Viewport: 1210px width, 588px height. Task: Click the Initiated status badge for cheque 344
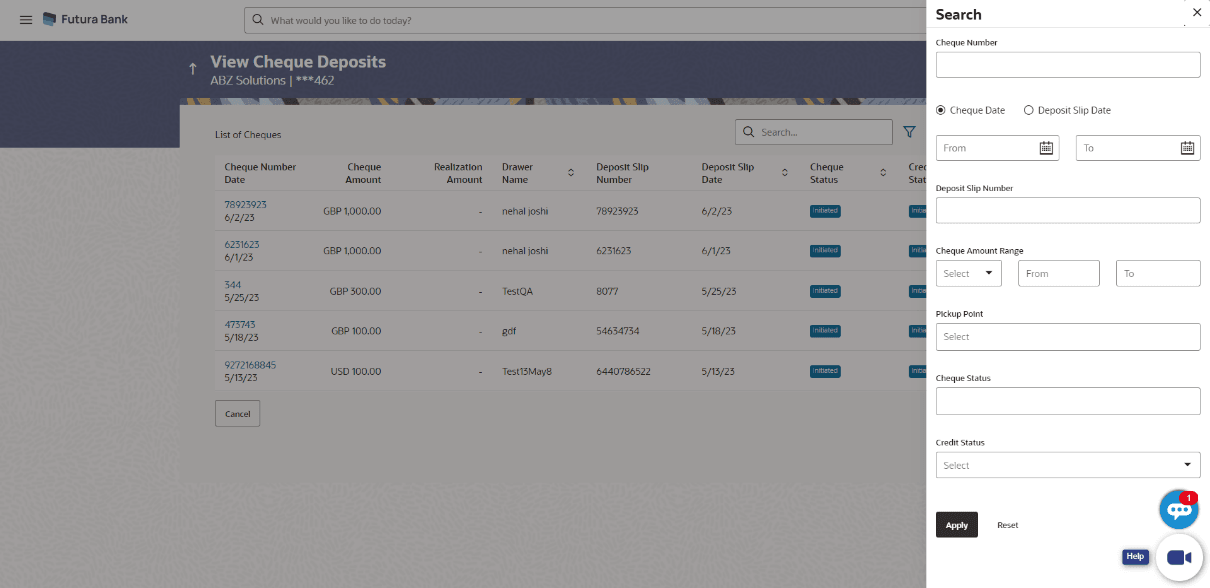point(825,291)
